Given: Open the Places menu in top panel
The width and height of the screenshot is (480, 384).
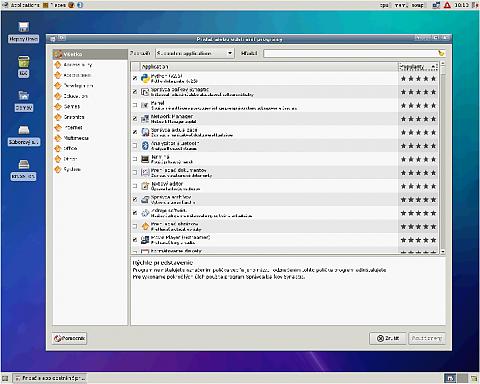Looking at the screenshot, I should click(55, 5).
